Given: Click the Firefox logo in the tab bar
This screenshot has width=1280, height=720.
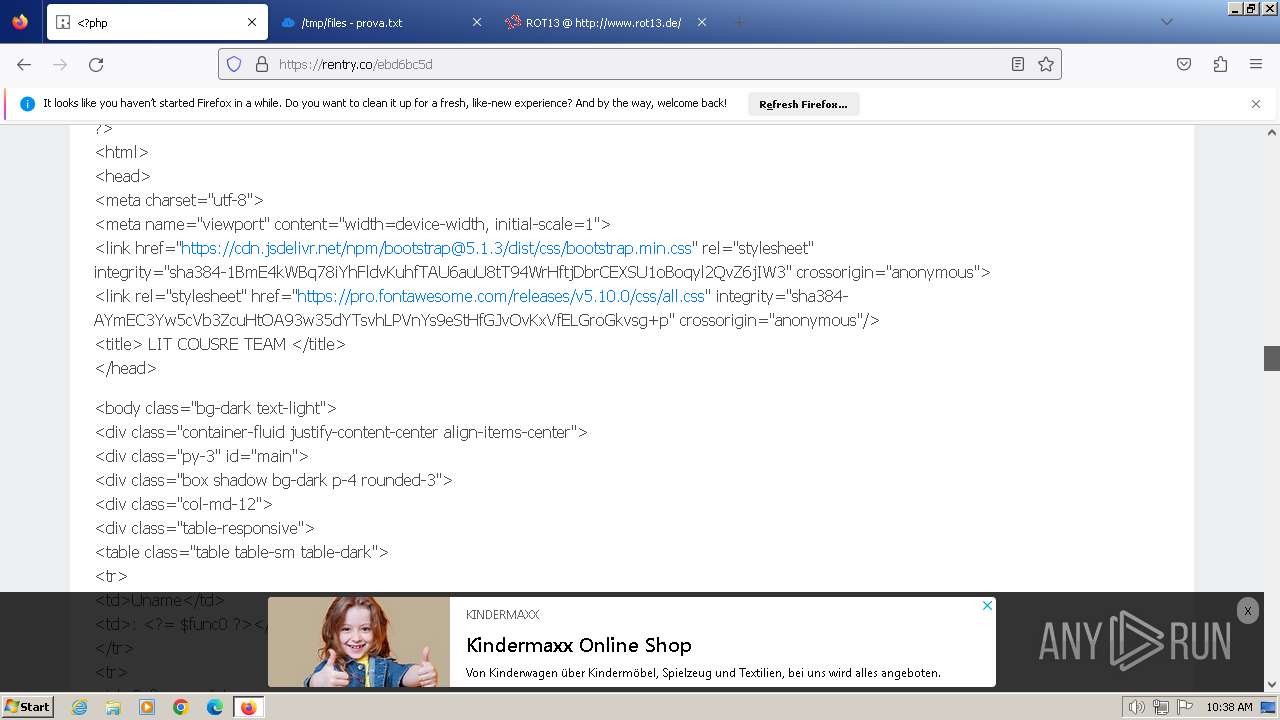Looking at the screenshot, I should [20, 22].
